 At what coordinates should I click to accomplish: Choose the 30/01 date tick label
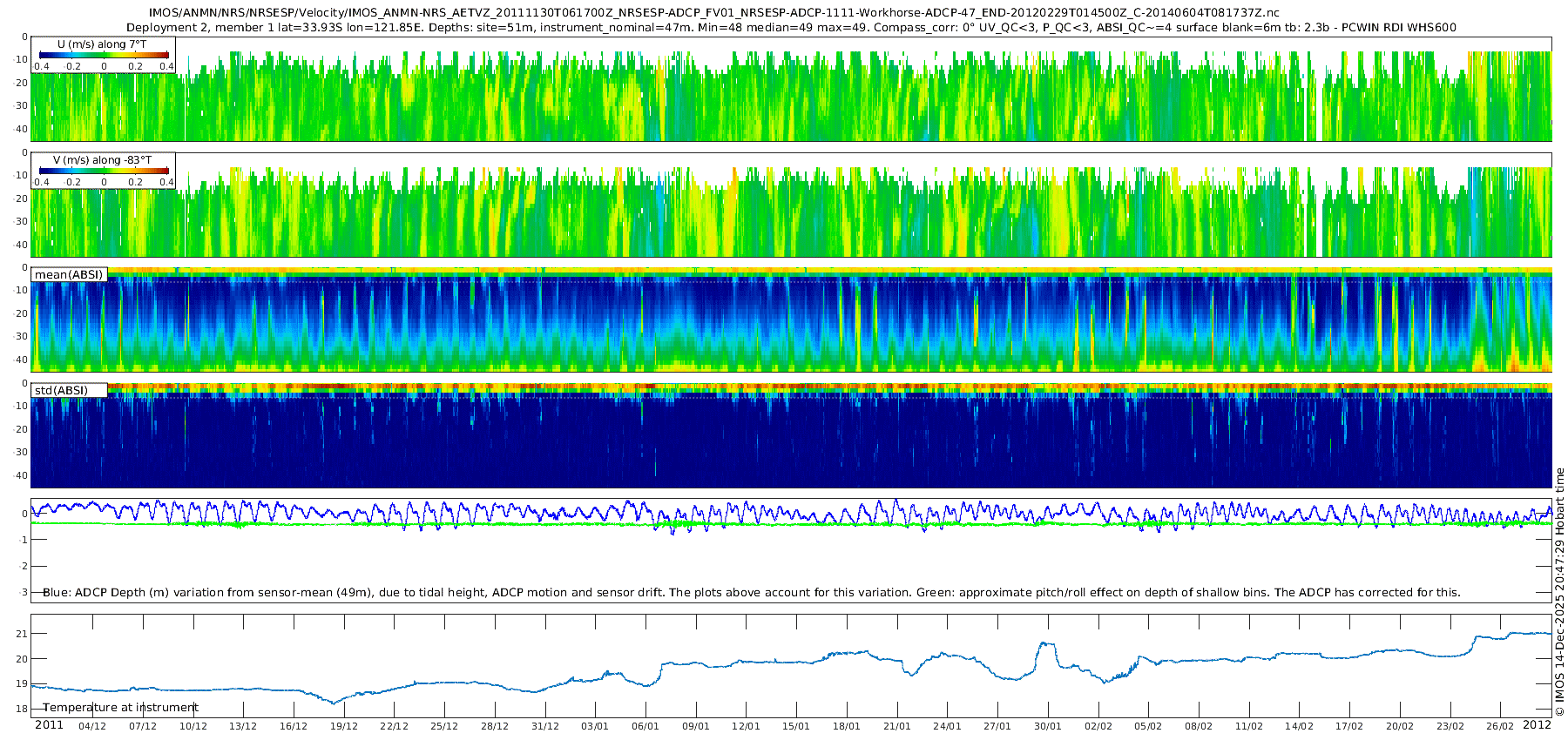(1047, 727)
